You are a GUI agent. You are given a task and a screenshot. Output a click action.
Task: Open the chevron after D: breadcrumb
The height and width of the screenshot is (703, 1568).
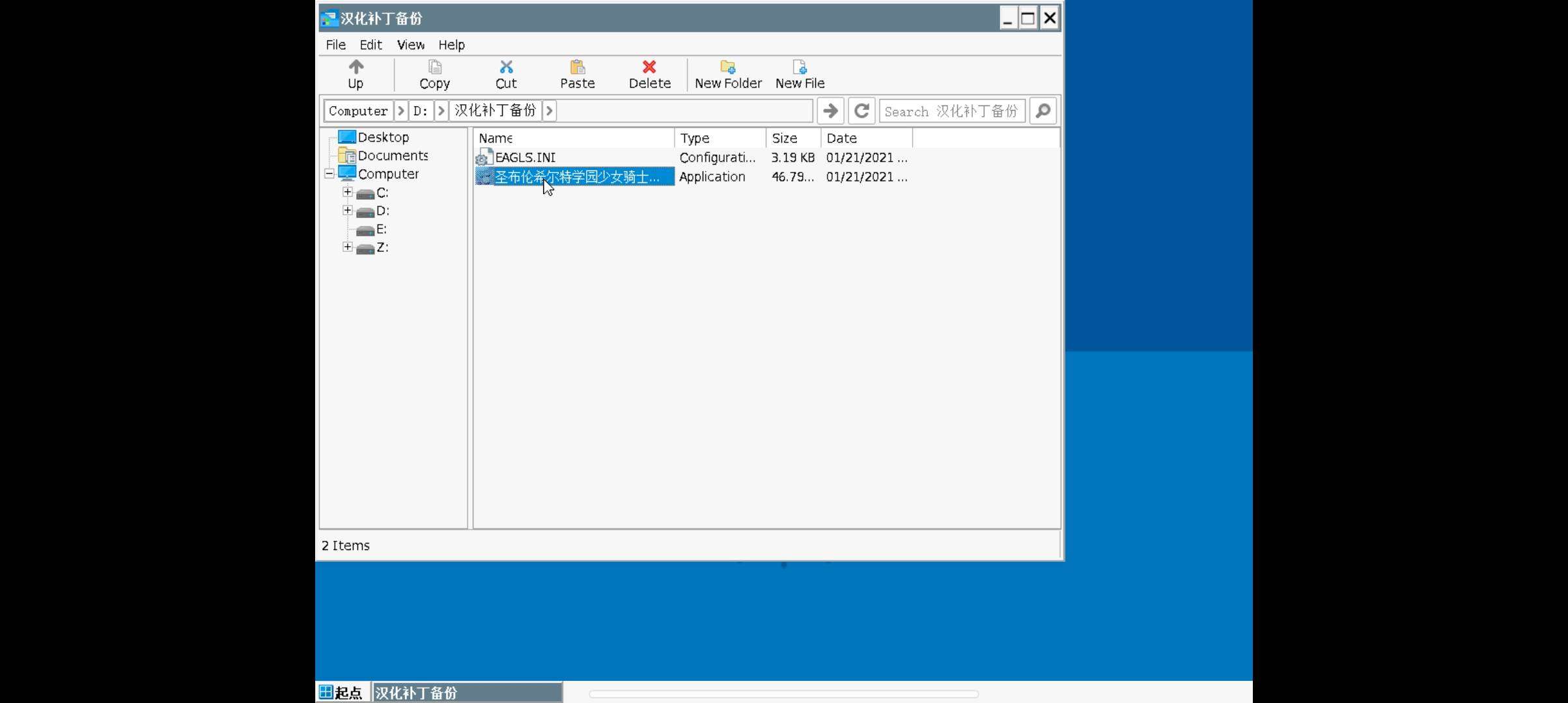[441, 111]
